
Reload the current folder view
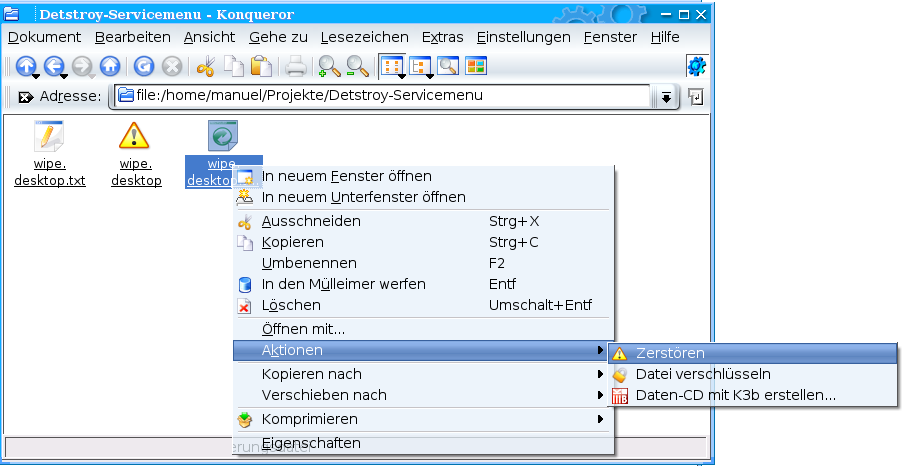click(x=144, y=66)
